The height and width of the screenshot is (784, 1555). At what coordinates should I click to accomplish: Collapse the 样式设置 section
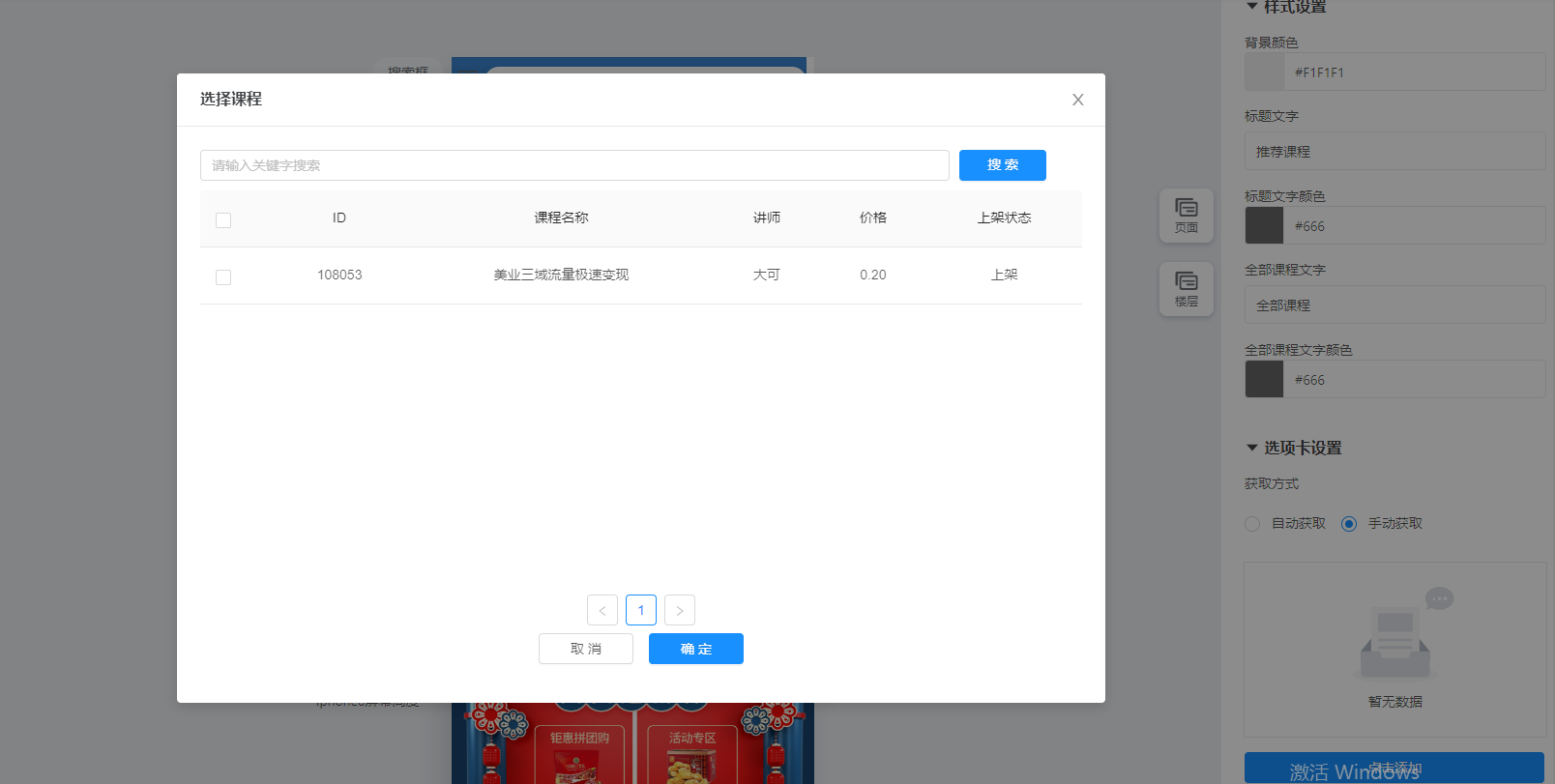[1252, 7]
